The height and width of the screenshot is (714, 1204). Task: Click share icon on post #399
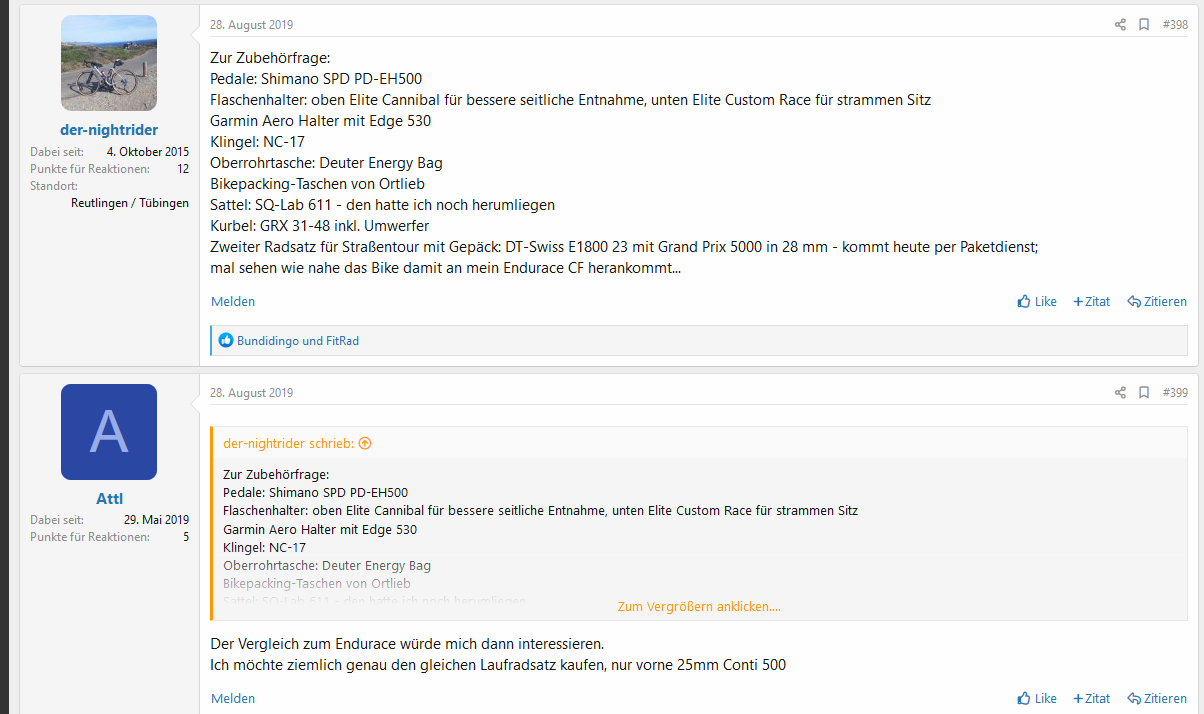pos(1120,393)
